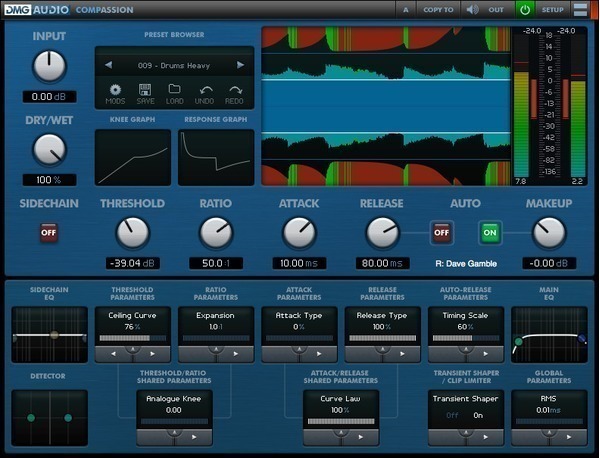Click the Threshold -39.04 dB value field
Viewport: 600px width, 458px height.
click(x=132, y=263)
